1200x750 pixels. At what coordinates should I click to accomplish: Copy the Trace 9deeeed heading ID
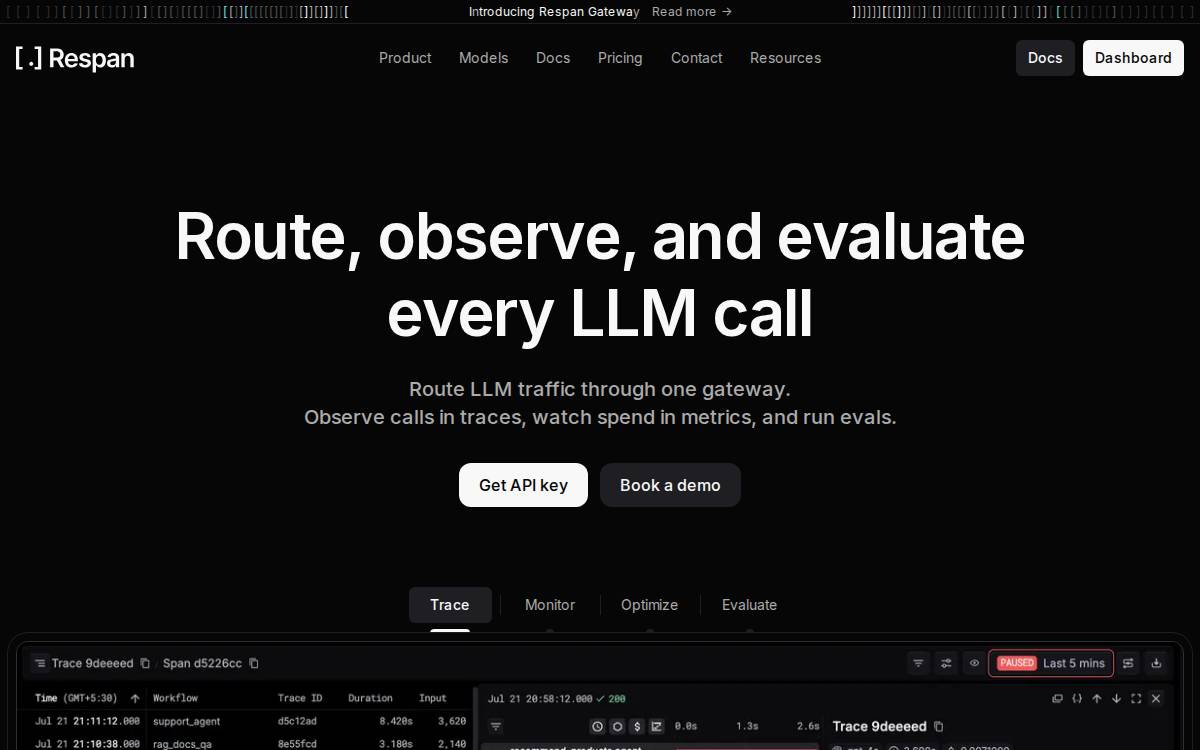[938, 726]
